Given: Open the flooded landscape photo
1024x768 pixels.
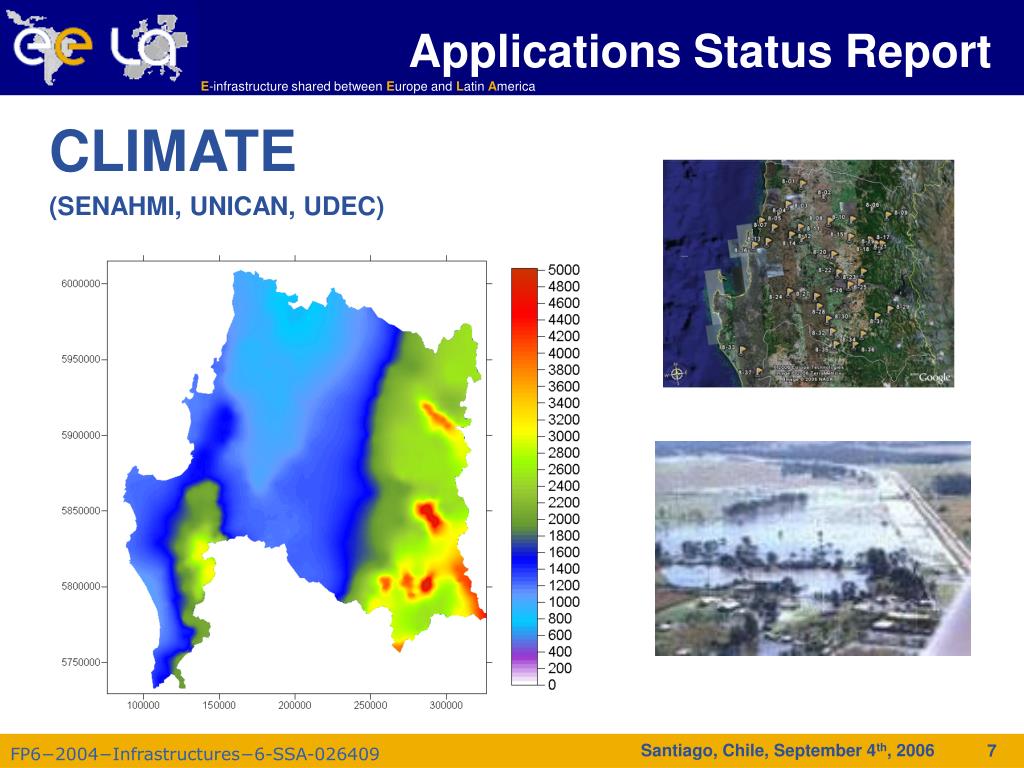Looking at the screenshot, I should tap(812, 549).
